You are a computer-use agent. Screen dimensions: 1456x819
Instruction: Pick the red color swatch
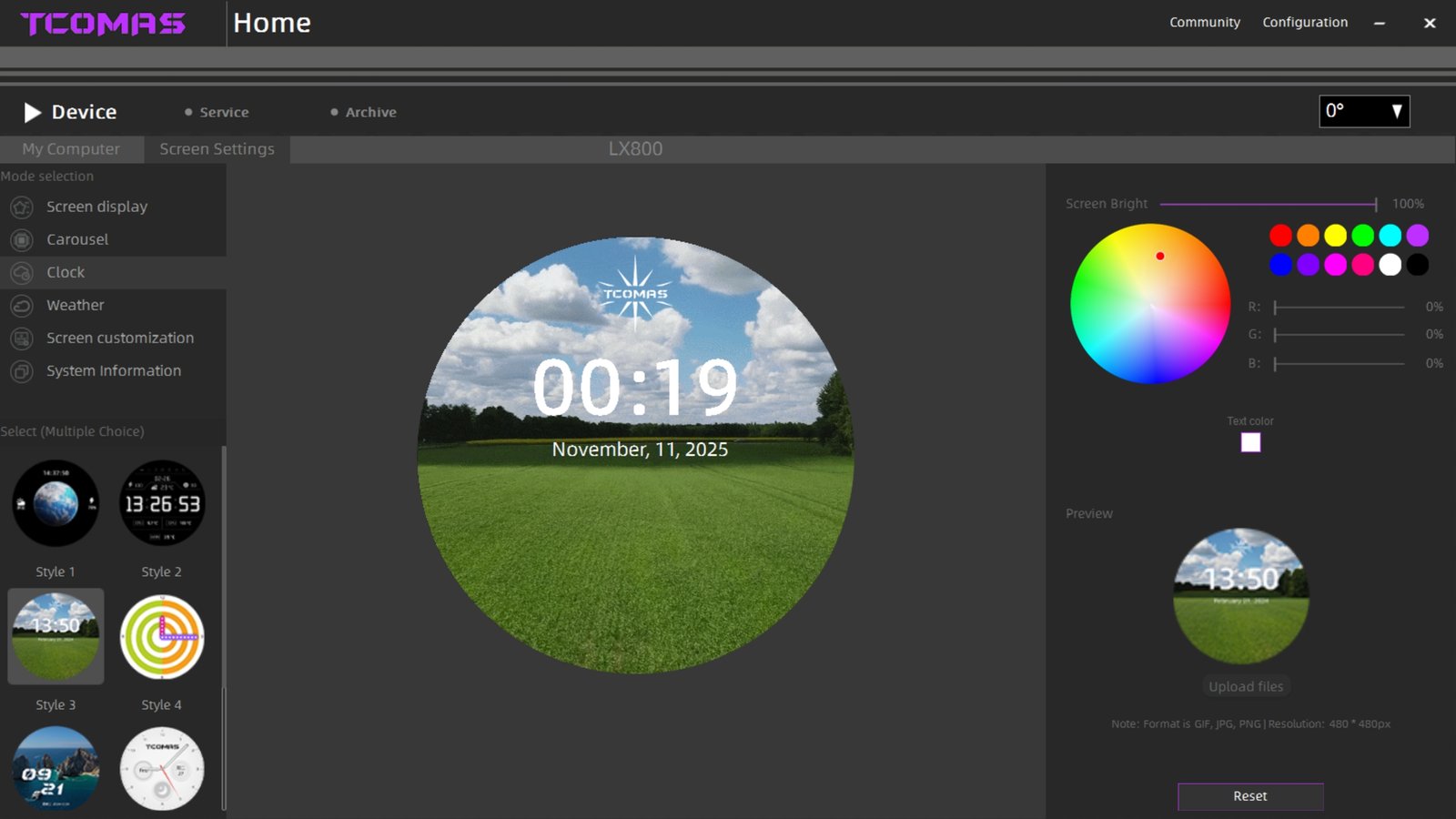[x=1280, y=236]
